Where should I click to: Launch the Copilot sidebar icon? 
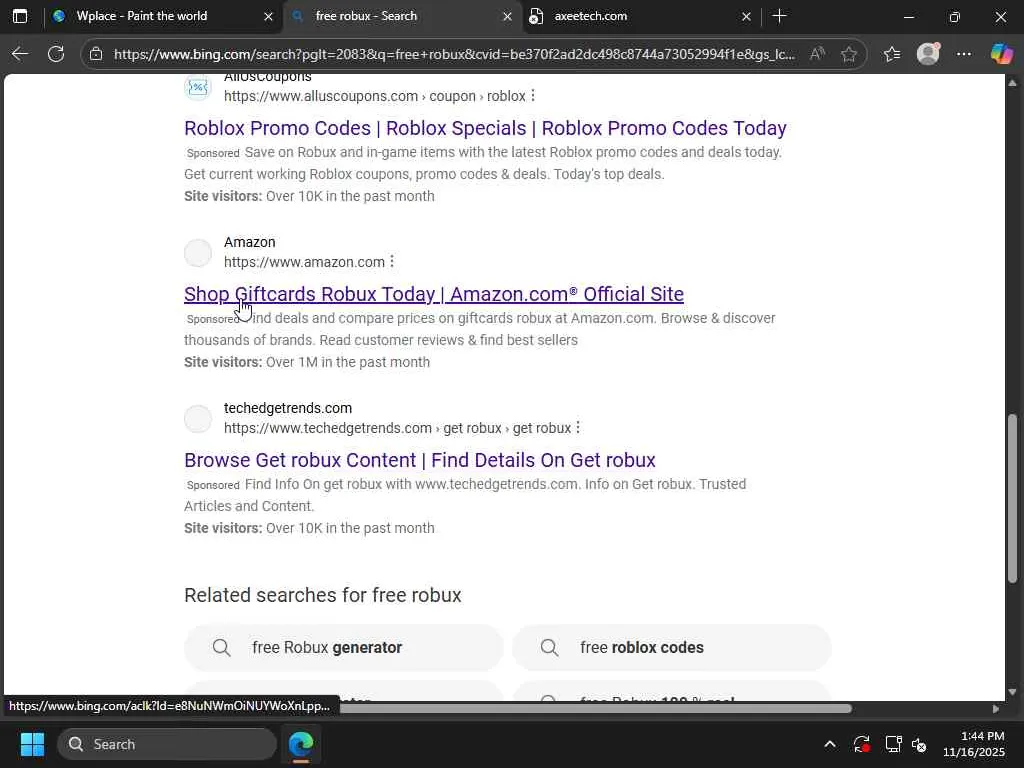coord(1001,54)
